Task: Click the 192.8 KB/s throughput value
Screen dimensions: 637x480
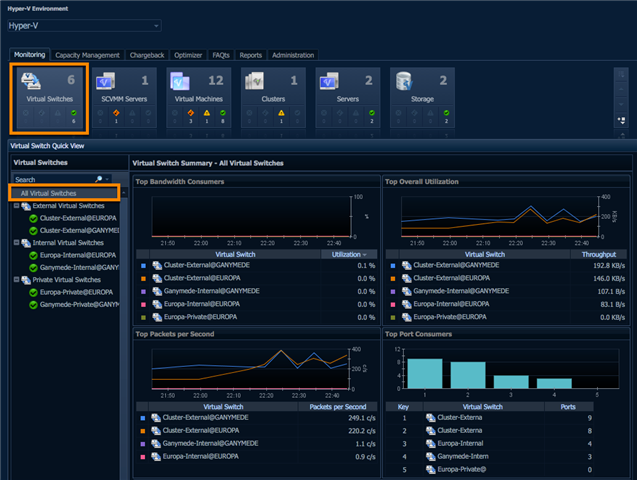Action: [x=609, y=266]
